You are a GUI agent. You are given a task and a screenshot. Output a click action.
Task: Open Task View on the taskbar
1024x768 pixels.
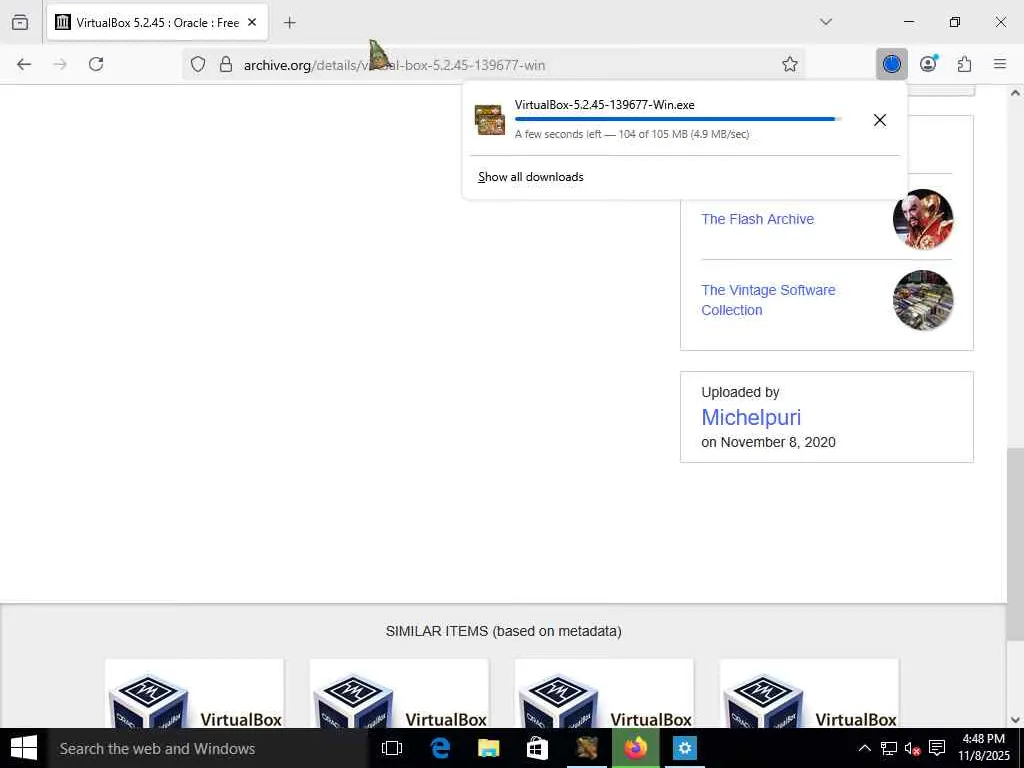tap(392, 748)
